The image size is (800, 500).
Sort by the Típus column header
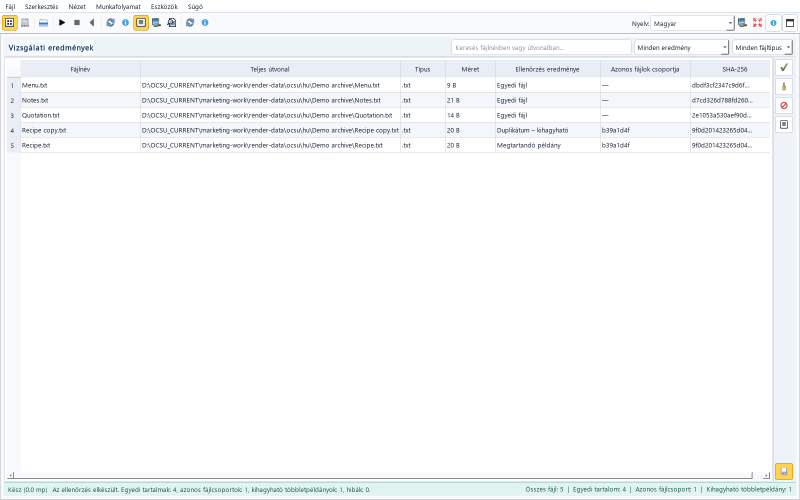pyautogui.click(x=422, y=69)
